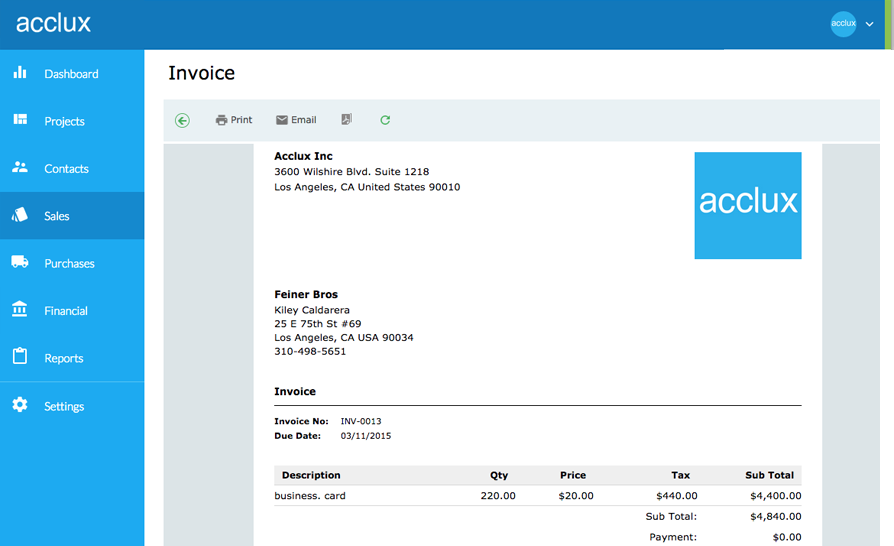Email the invoice
The width and height of the screenshot is (894, 546).
[296, 120]
